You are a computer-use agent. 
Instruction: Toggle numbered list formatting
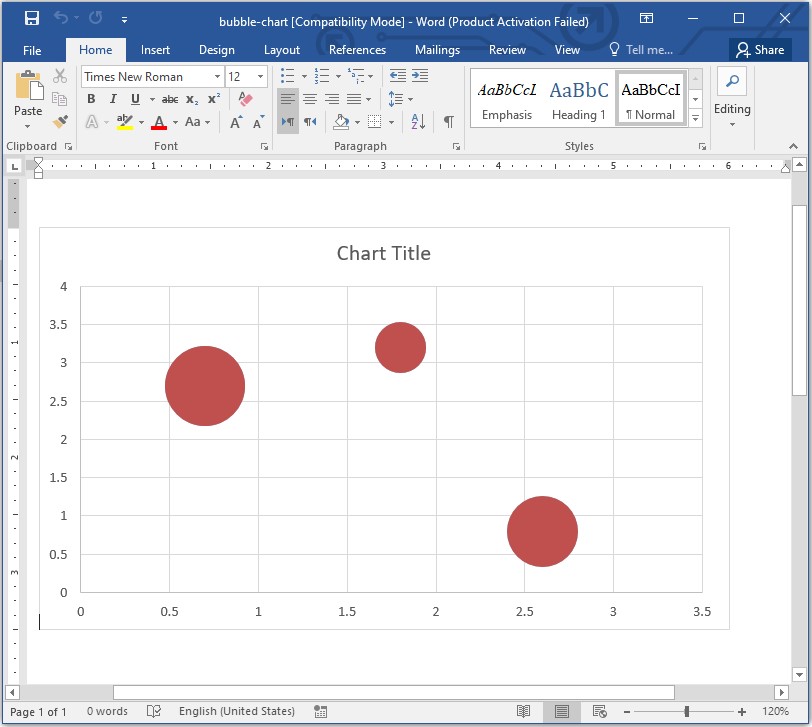click(323, 76)
